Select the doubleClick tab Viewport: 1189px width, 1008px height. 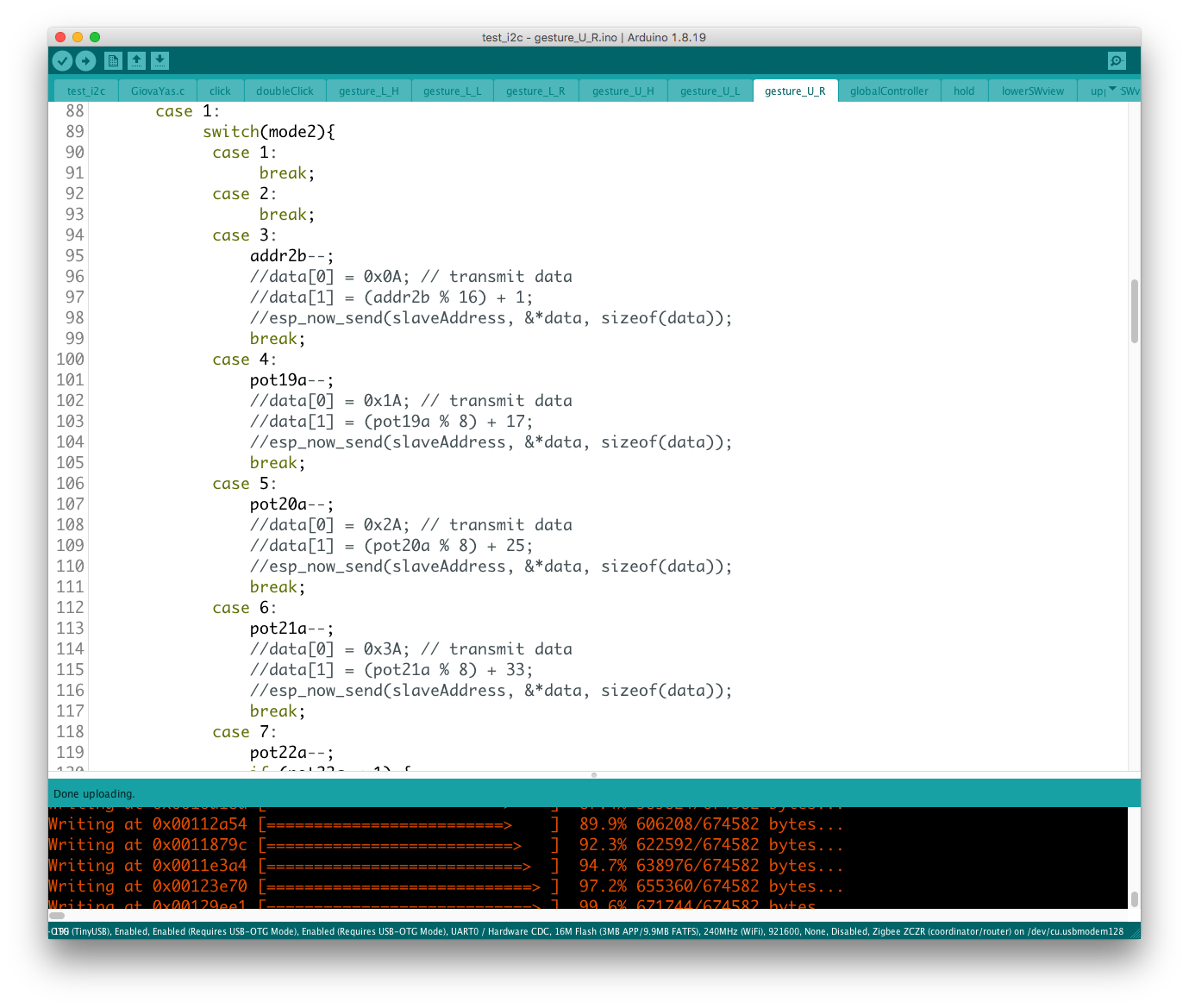click(285, 91)
